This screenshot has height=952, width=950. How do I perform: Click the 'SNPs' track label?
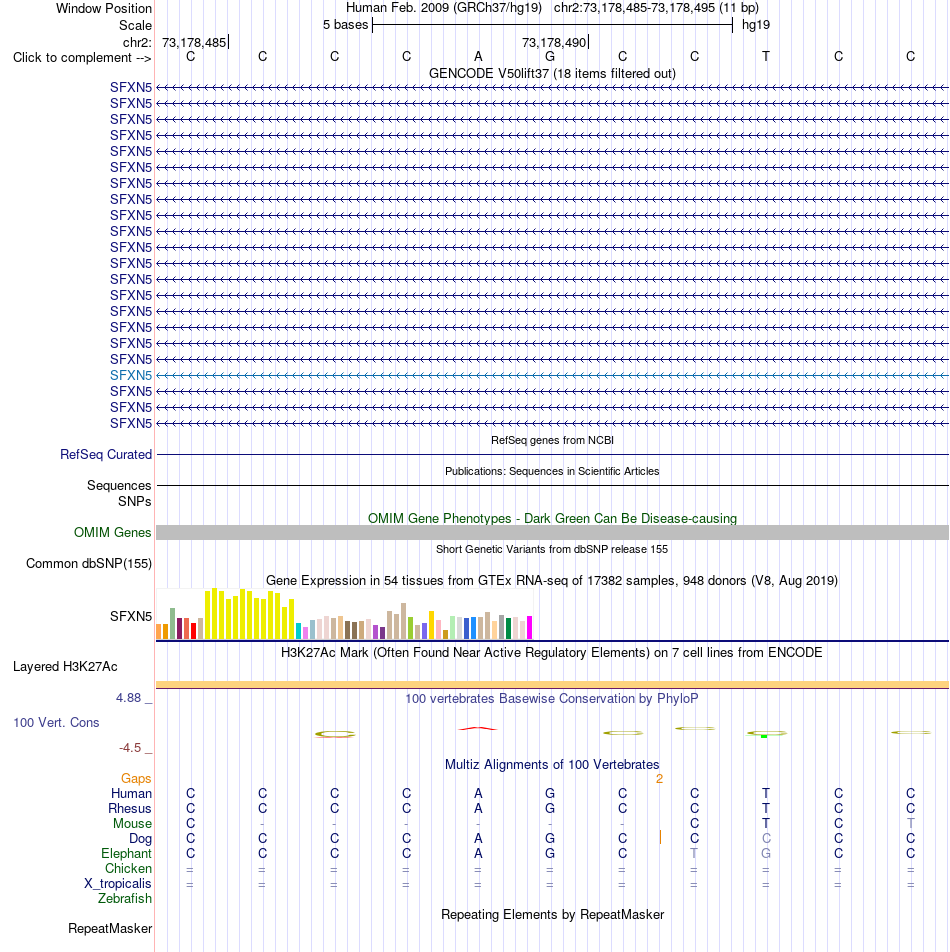pos(135,502)
